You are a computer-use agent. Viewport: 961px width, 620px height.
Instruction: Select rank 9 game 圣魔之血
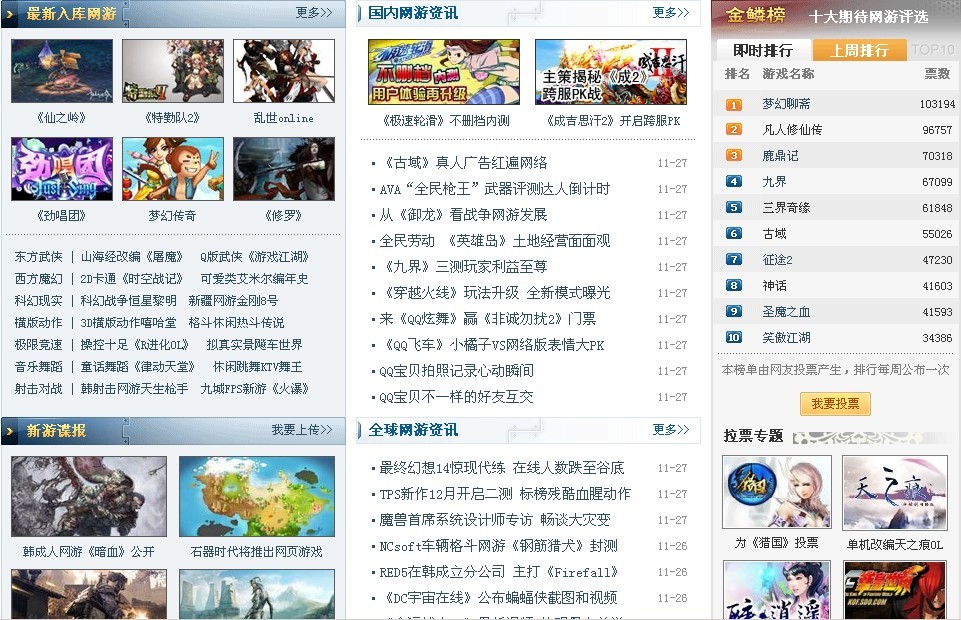coord(786,312)
